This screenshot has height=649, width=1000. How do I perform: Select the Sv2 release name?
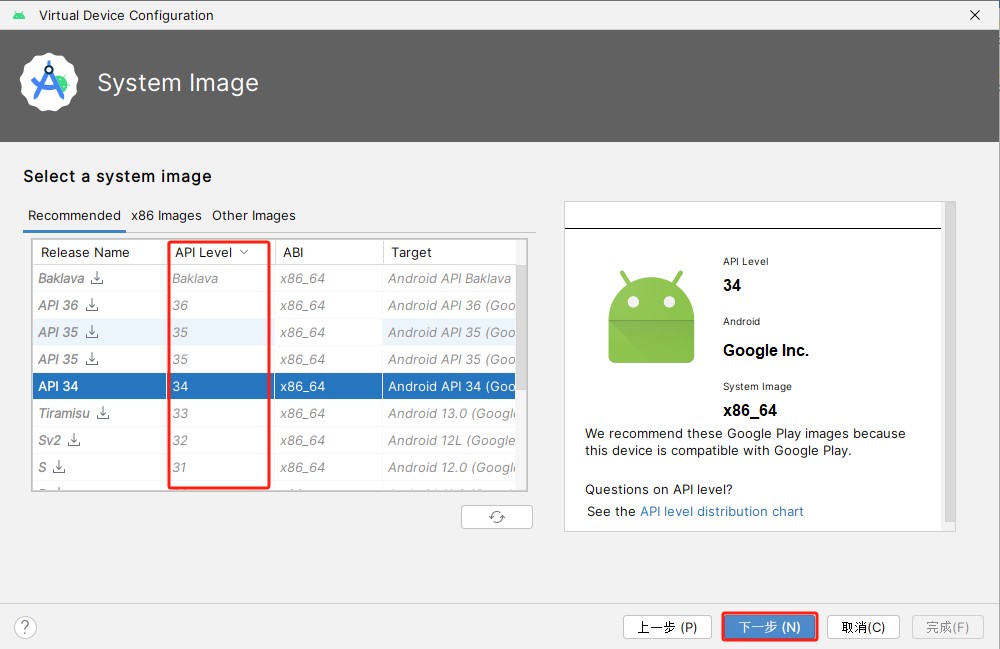click(50, 440)
